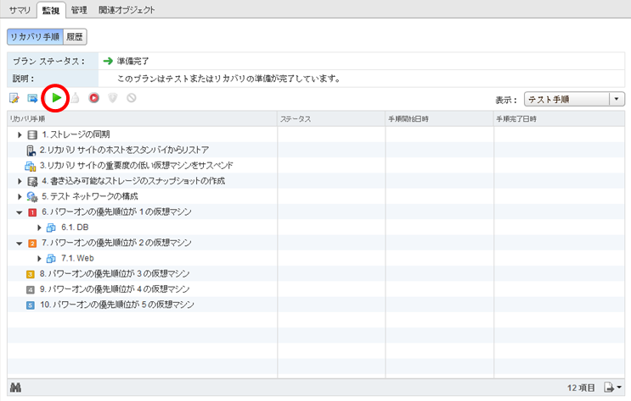Click the 7.1. Web text

coord(77,258)
